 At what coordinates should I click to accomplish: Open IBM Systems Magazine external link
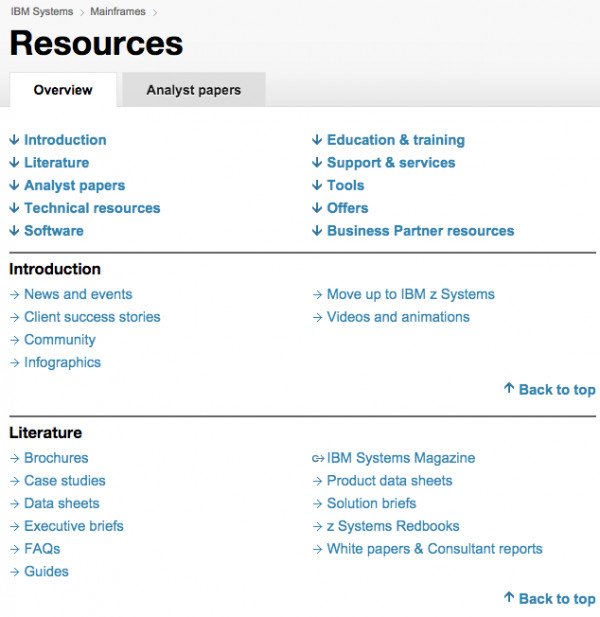(401, 458)
